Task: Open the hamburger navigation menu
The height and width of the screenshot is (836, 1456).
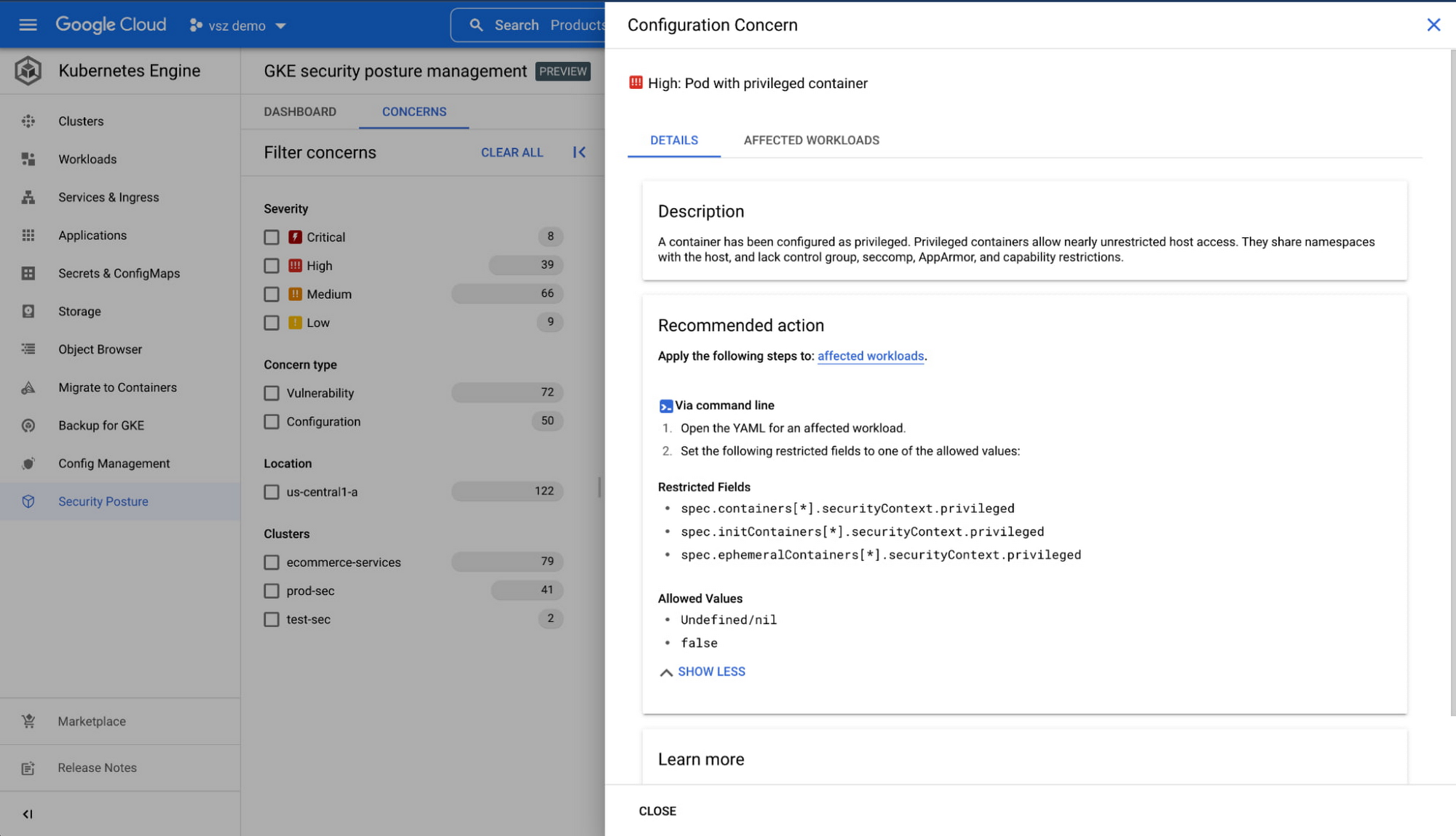Action: (x=28, y=25)
